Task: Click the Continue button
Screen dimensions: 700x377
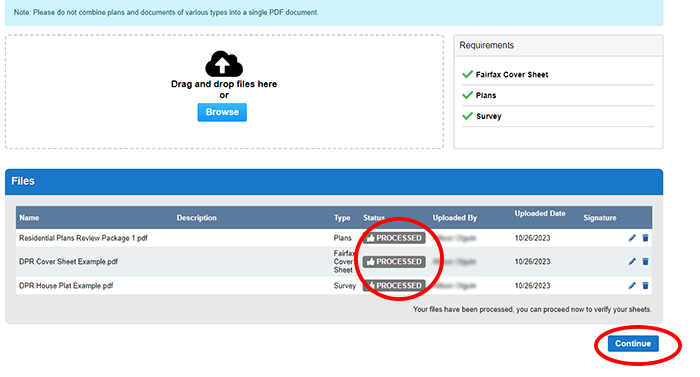Action: coord(633,343)
